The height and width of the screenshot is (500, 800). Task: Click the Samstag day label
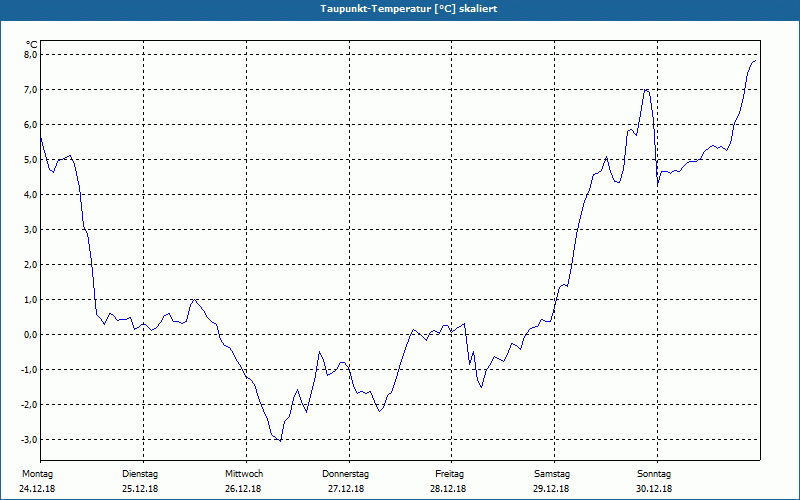(552, 474)
